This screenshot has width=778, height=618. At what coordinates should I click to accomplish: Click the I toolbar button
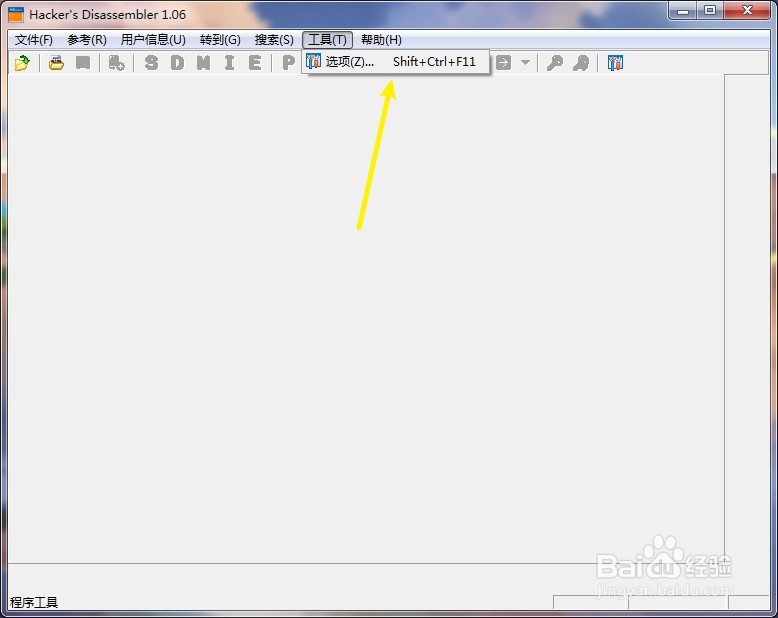tap(229, 63)
